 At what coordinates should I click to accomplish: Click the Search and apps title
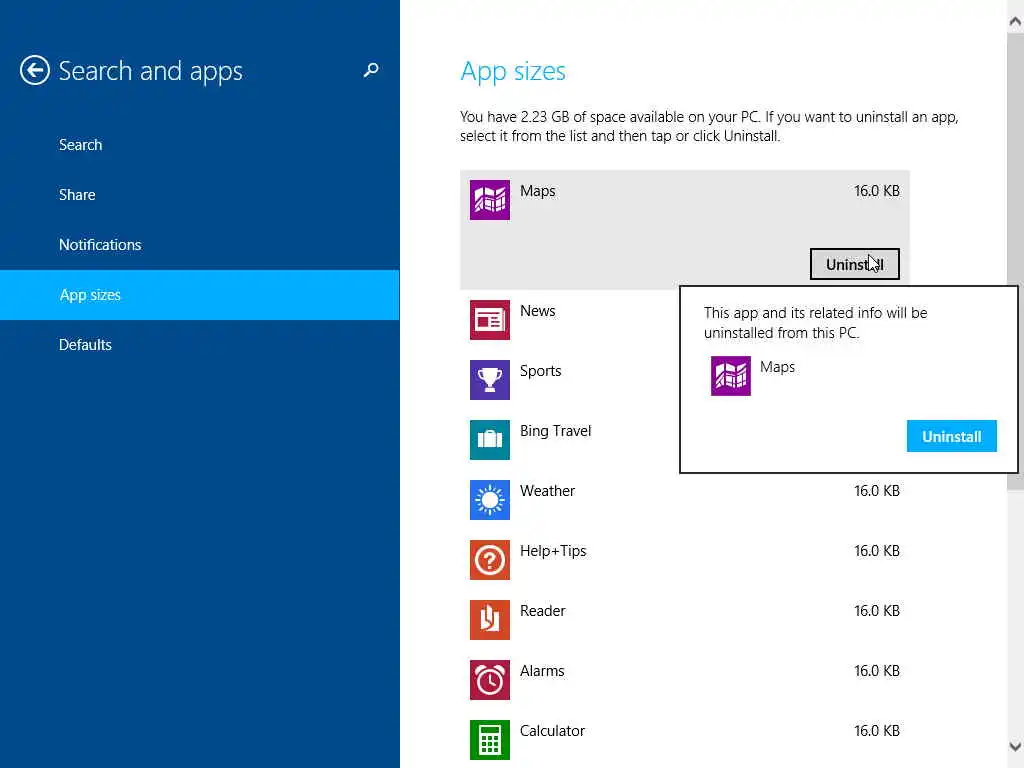(x=150, y=71)
